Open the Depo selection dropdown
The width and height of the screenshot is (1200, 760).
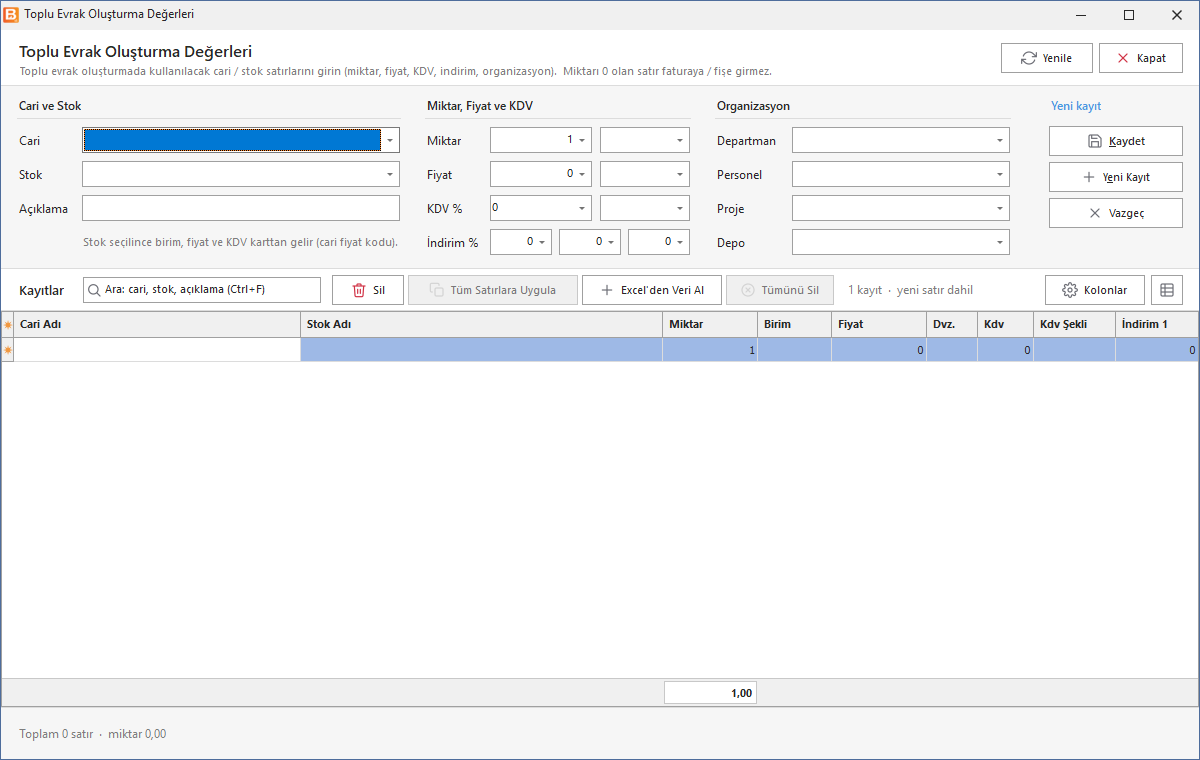pos(1000,242)
